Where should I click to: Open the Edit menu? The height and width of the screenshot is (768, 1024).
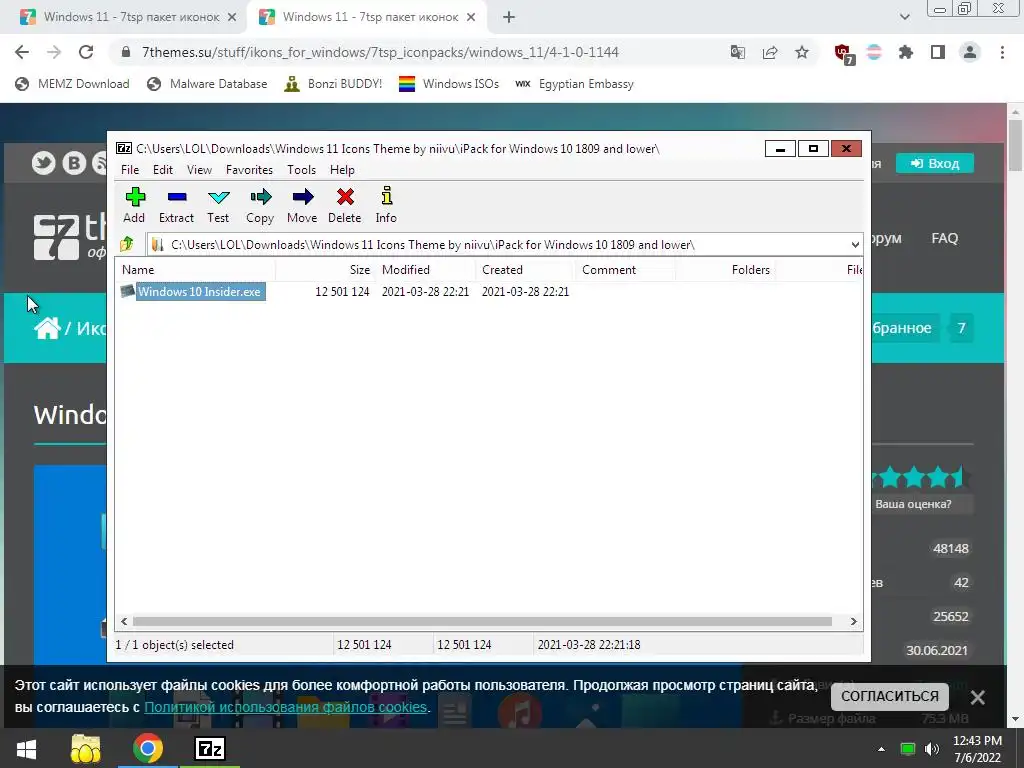163,170
